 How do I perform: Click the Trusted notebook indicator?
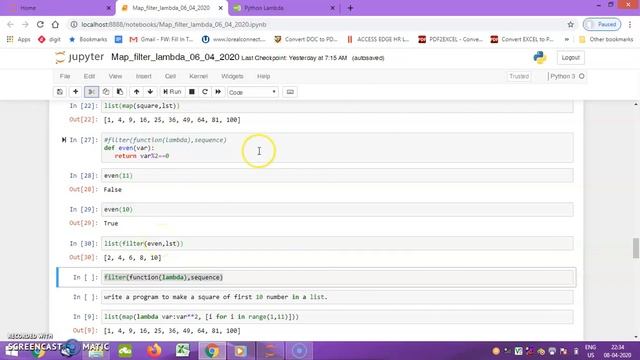(x=519, y=76)
